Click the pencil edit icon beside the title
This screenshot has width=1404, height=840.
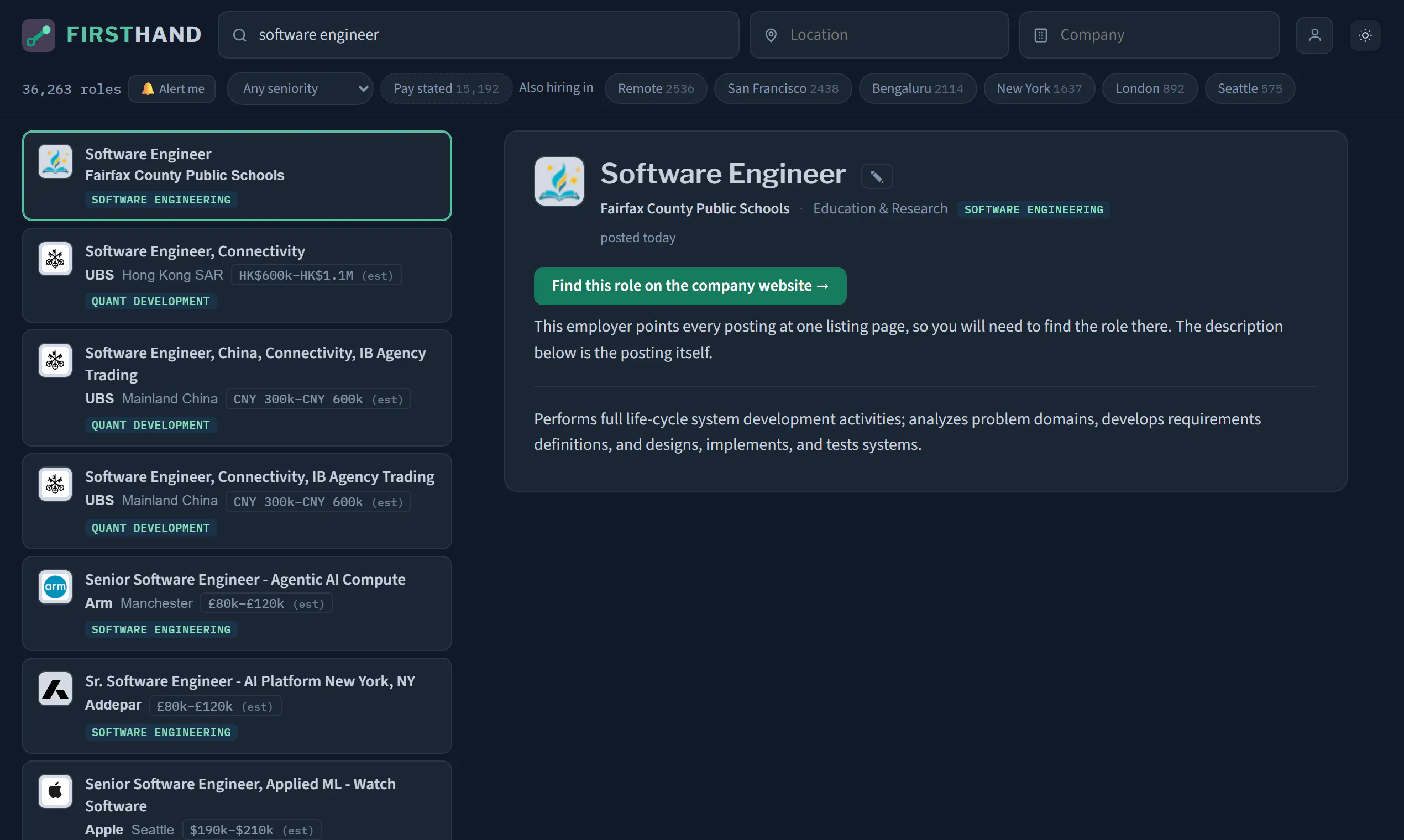coord(876,177)
